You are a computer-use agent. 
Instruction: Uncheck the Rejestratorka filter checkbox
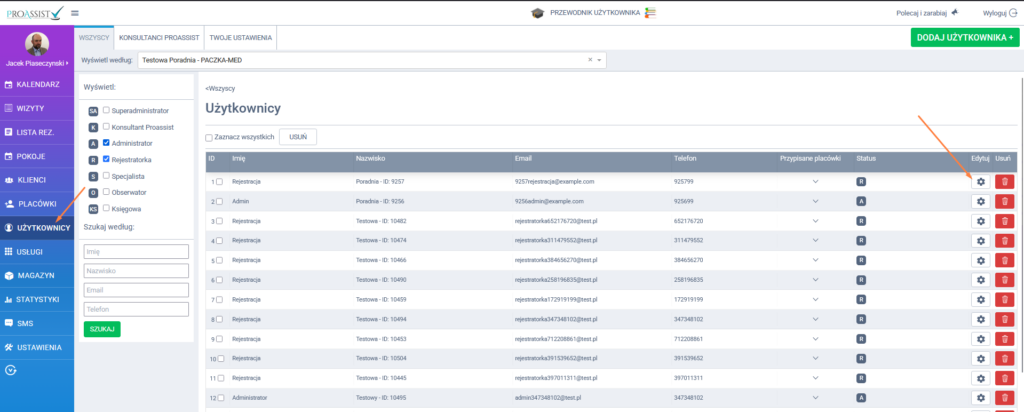(x=106, y=159)
